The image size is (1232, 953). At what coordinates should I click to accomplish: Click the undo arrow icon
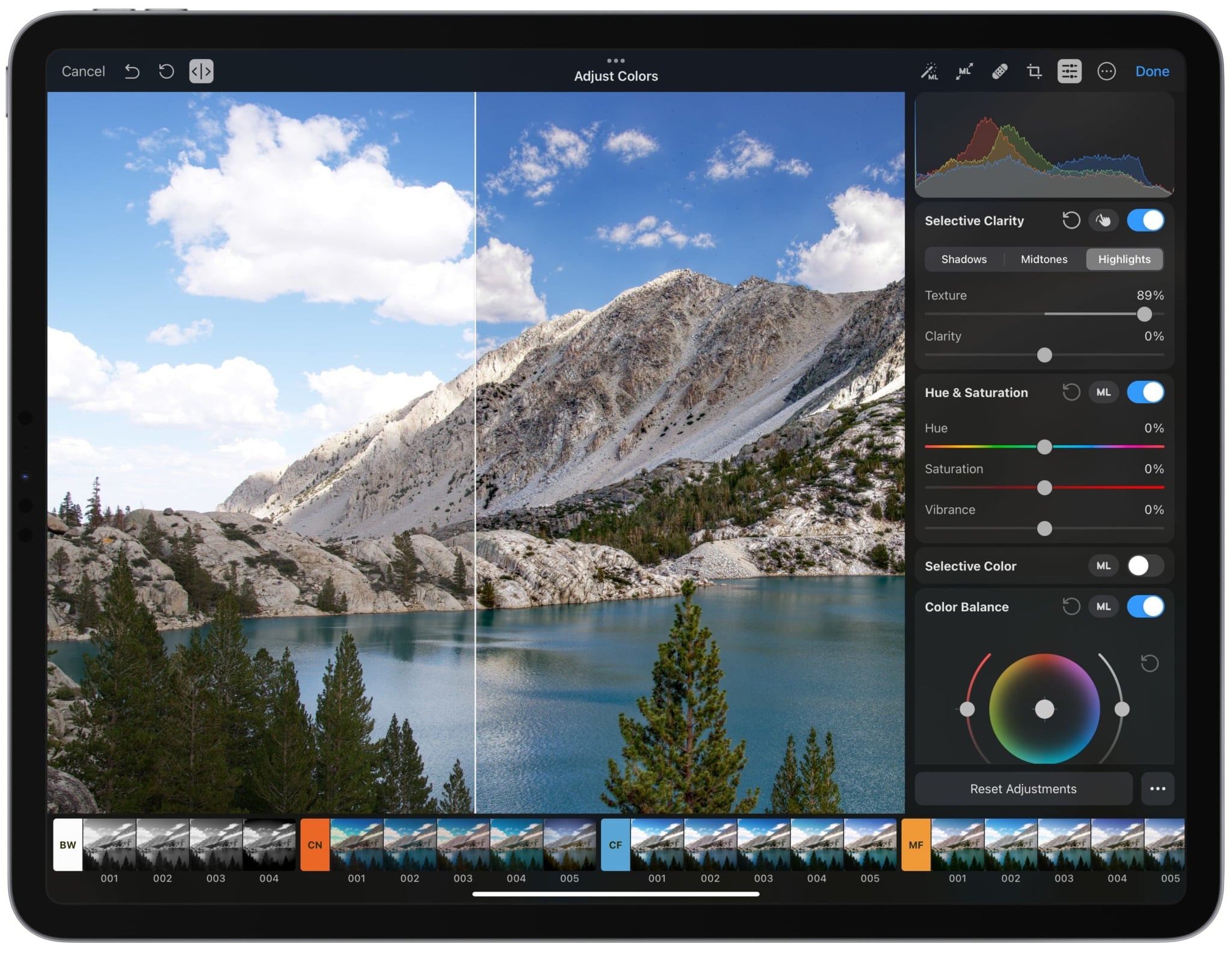tap(132, 71)
